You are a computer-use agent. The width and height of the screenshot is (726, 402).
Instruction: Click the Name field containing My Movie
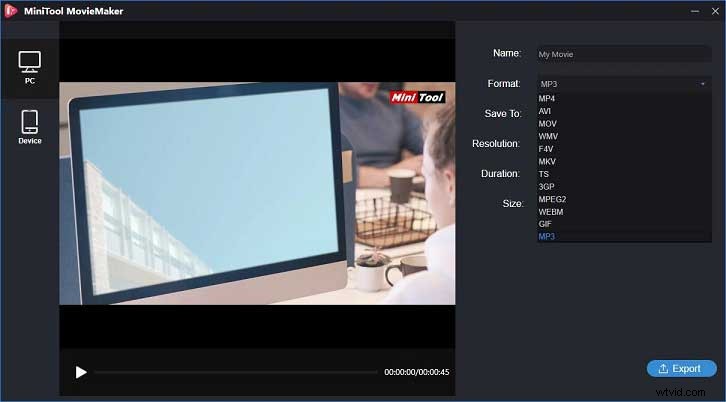[x=624, y=54]
